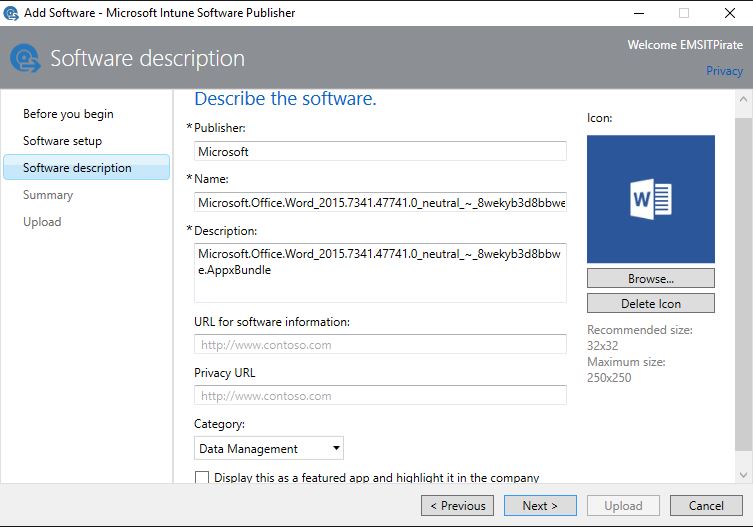This screenshot has width=753, height=527.
Task: Click the Maximum size: 250x250 text
Action: (x=626, y=369)
